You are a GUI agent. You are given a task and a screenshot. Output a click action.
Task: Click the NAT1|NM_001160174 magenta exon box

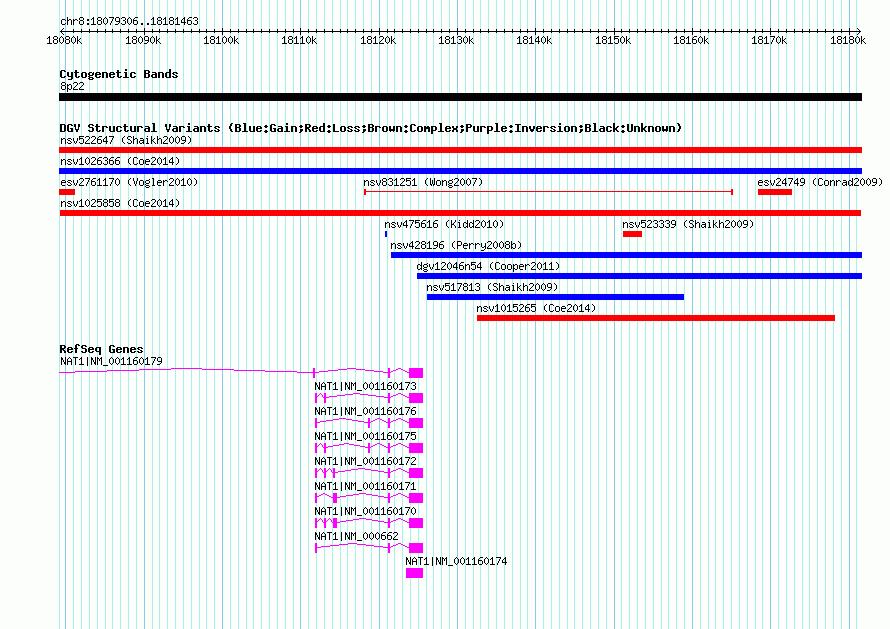414,573
